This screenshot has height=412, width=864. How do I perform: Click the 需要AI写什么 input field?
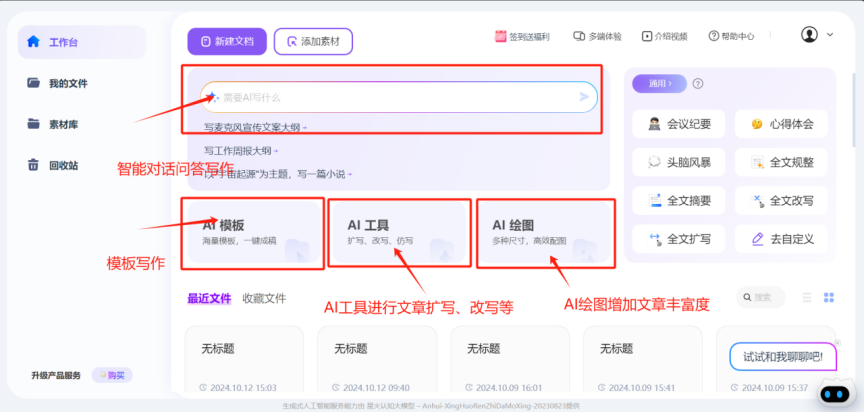coord(390,97)
